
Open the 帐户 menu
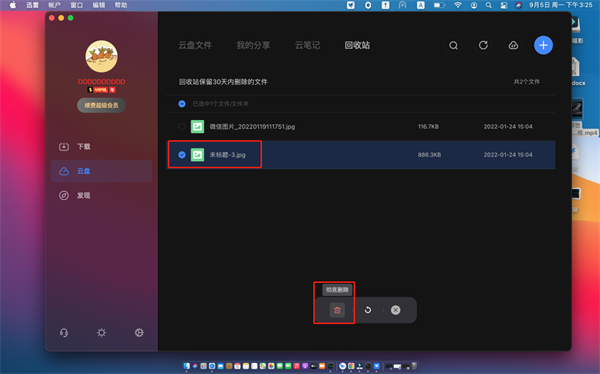tap(55, 5)
